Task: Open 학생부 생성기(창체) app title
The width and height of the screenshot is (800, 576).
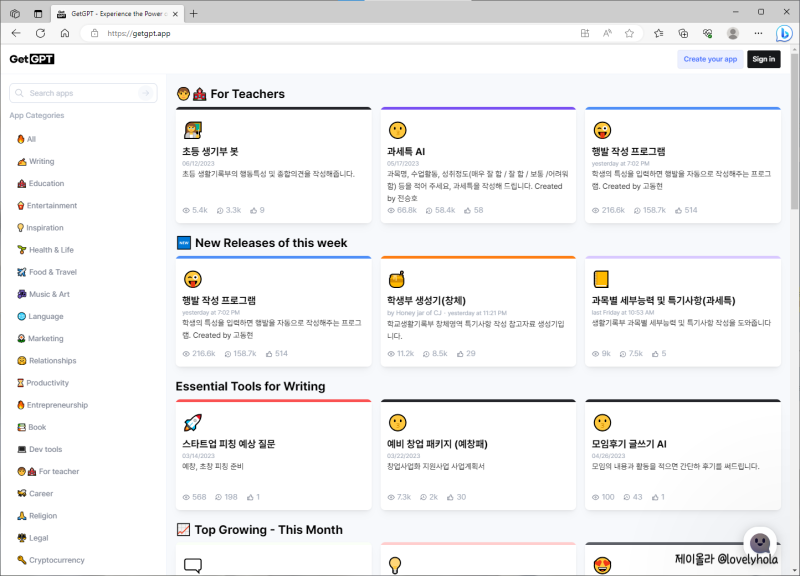Action: point(427,300)
